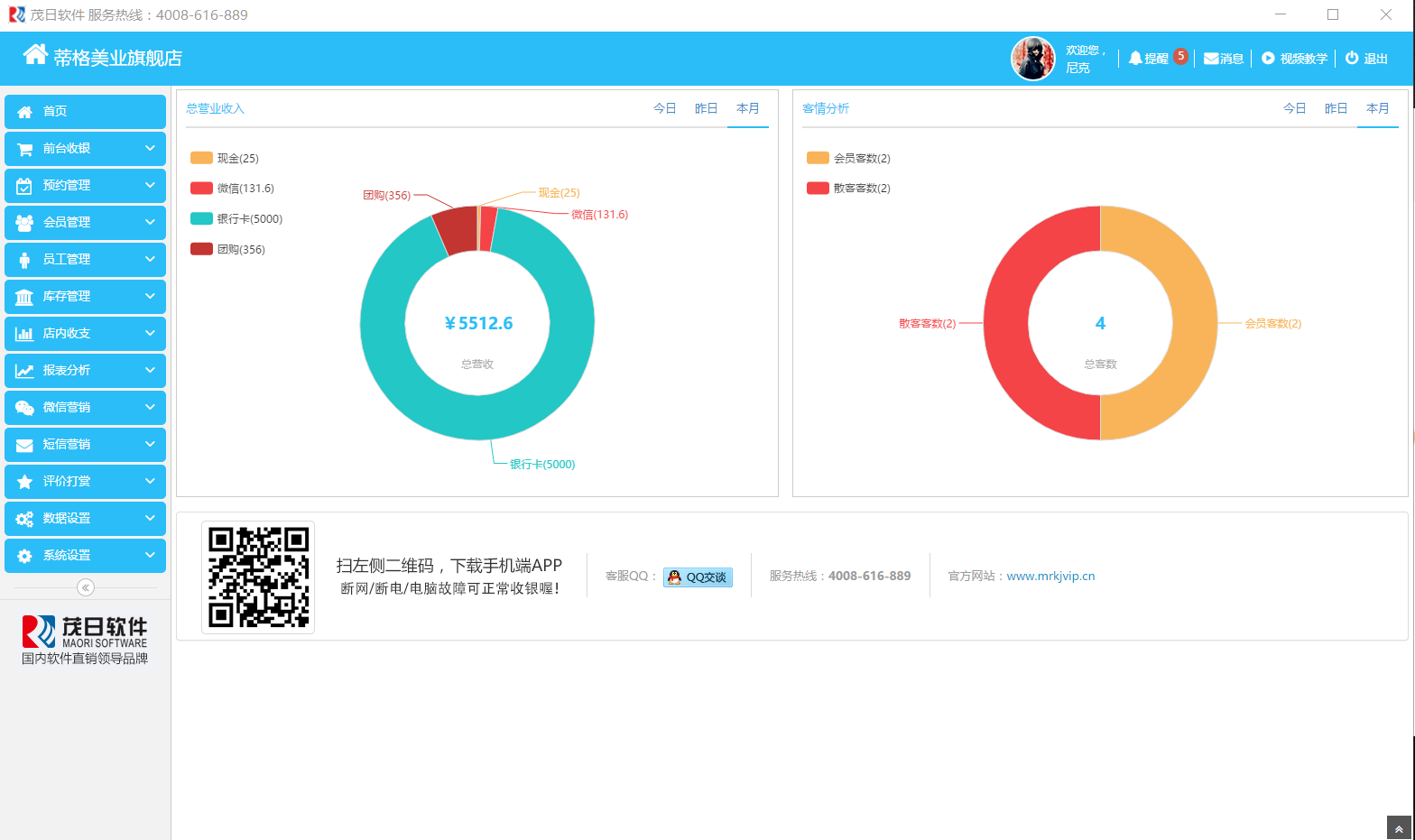The width and height of the screenshot is (1415, 840).
Task: Open video tutorials via the play icon
Action: pos(1268,58)
